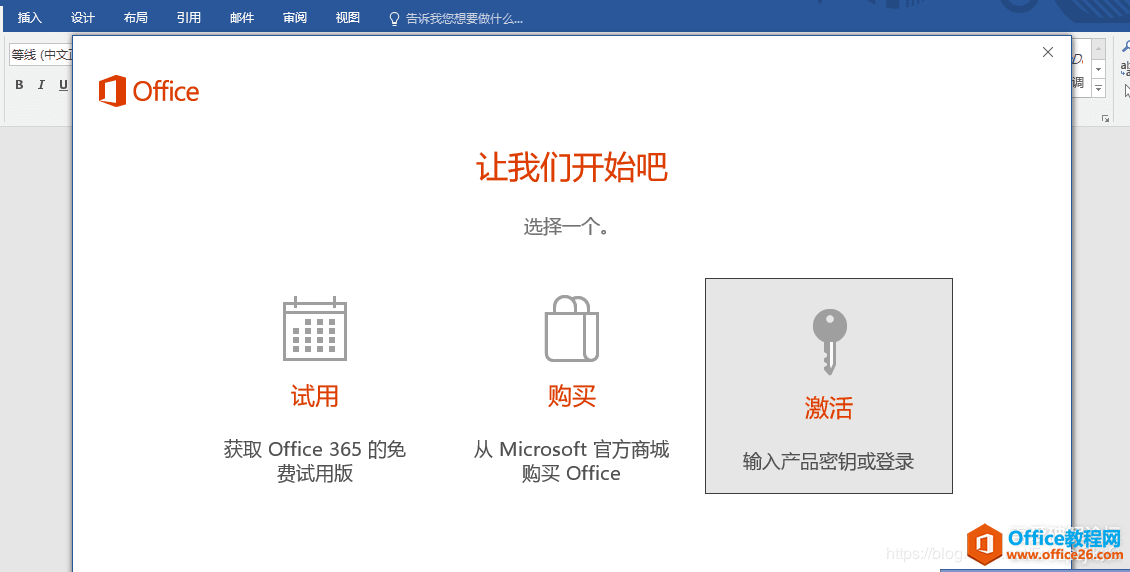The image size is (1130, 572).
Task: Click the 告诉我您想要做什么 search box
Action: 456,18
